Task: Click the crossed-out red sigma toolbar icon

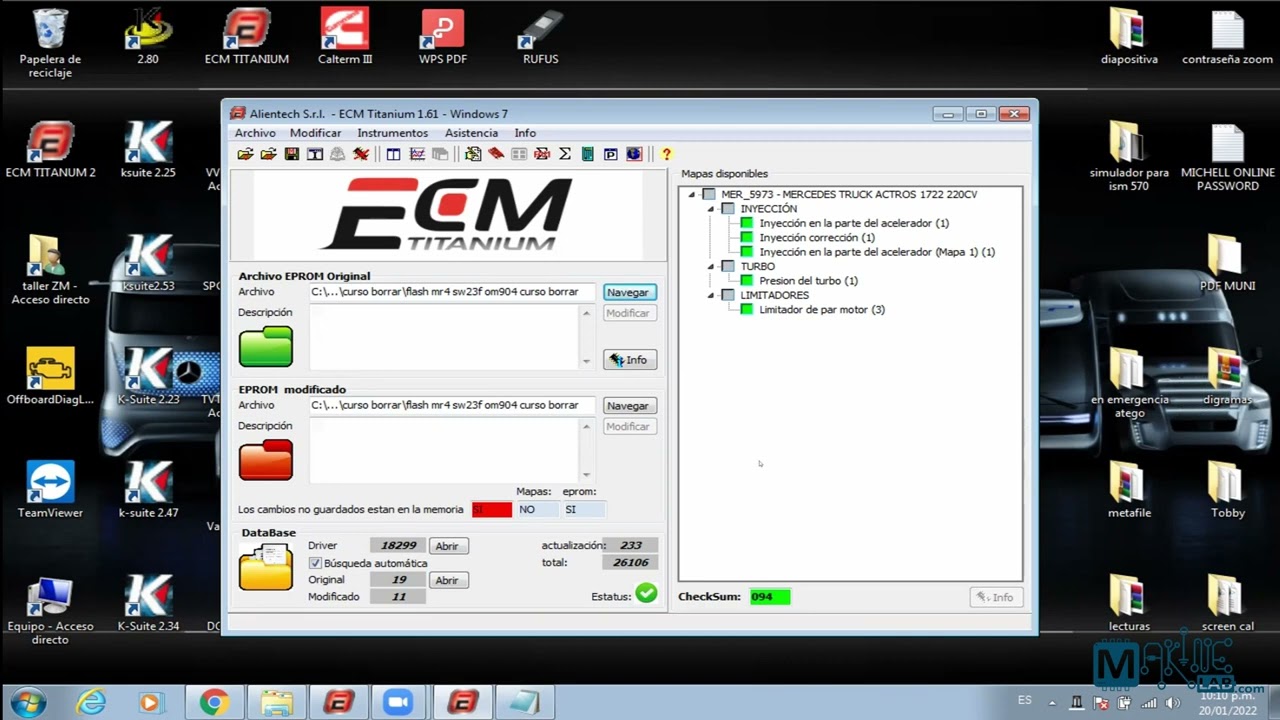Action: [x=542, y=154]
